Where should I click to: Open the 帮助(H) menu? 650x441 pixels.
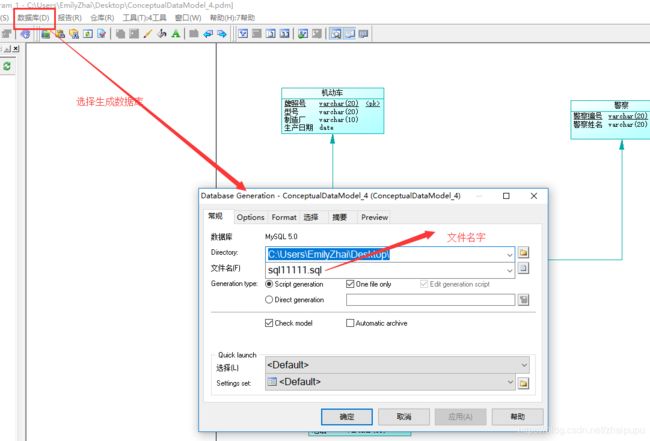[x=232, y=18]
